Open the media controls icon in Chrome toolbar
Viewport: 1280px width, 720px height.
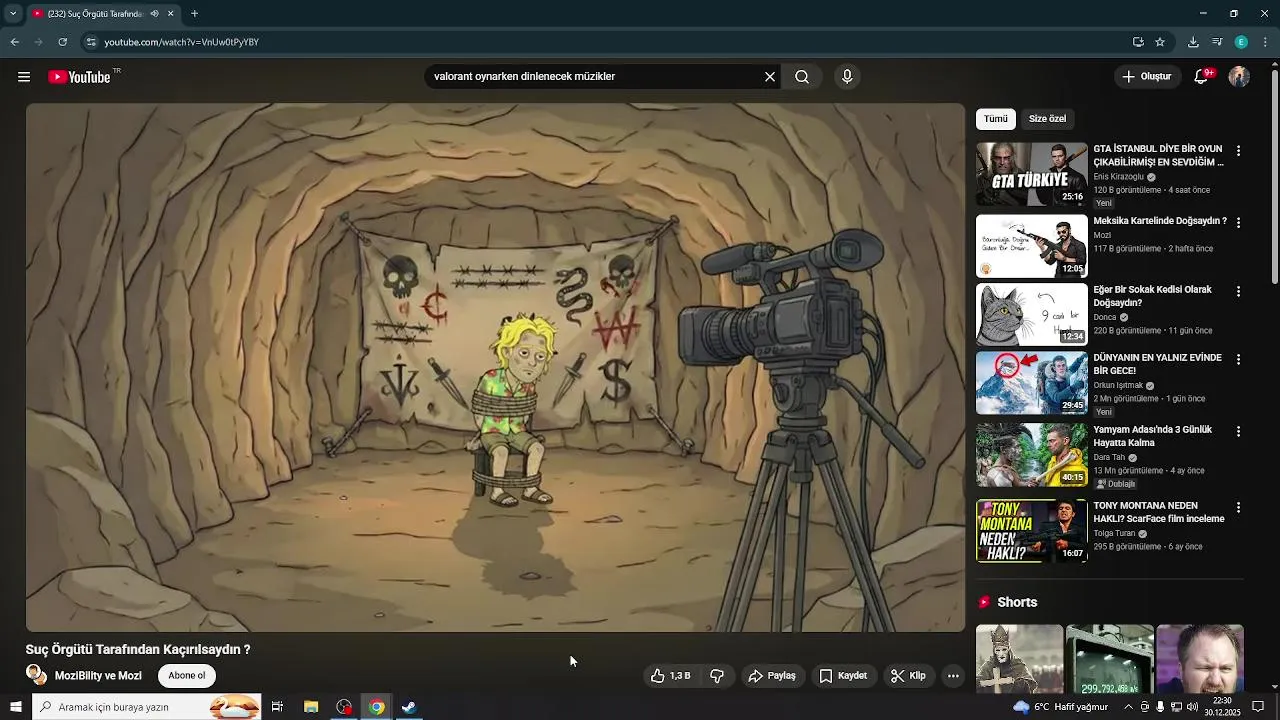point(1217,42)
